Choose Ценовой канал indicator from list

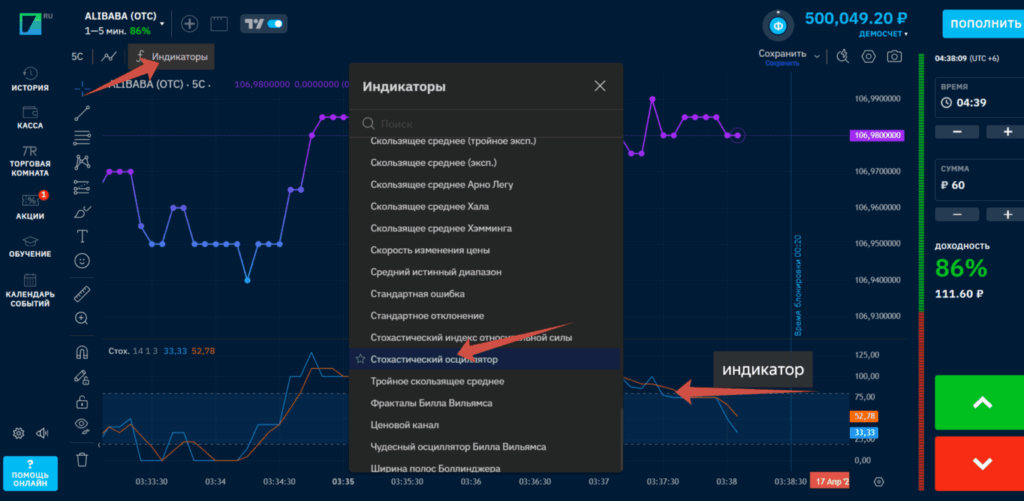point(406,425)
